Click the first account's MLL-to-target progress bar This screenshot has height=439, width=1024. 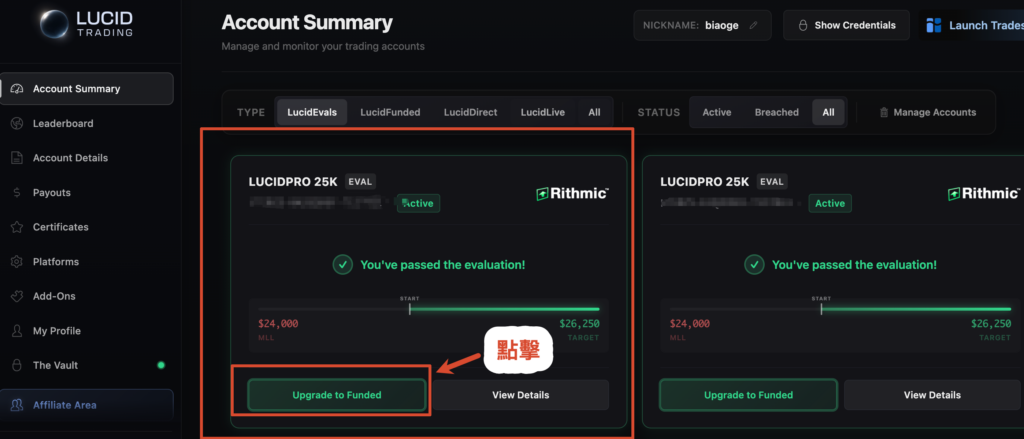click(428, 309)
